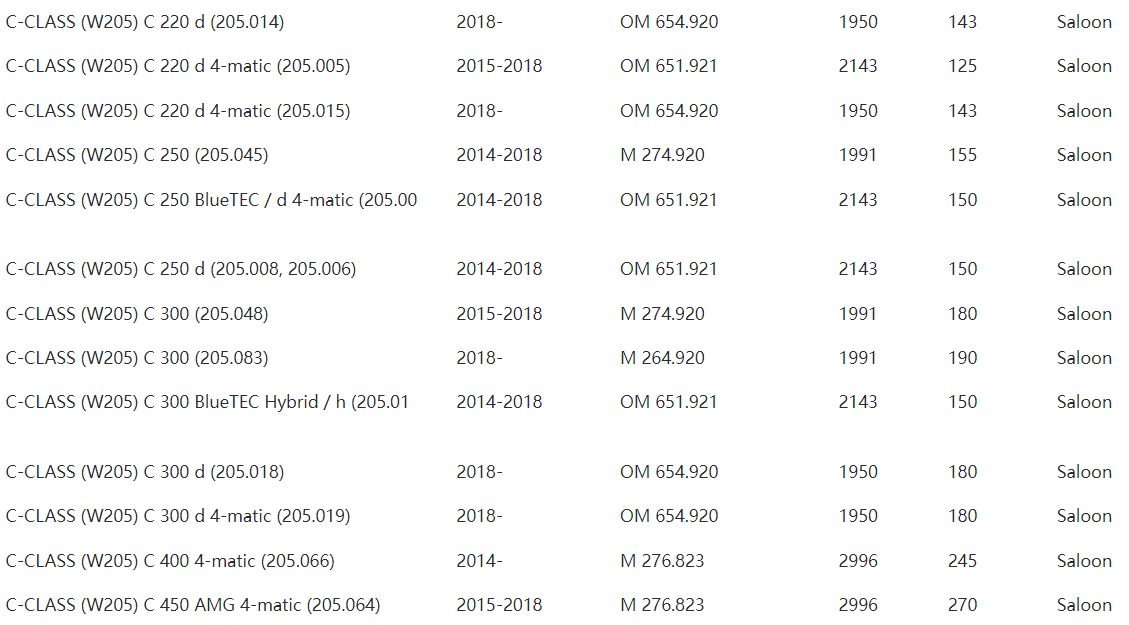1129x625 pixels.
Task: Select the C 250 BlueTEC / d 4-matic model
Action: coord(211,200)
